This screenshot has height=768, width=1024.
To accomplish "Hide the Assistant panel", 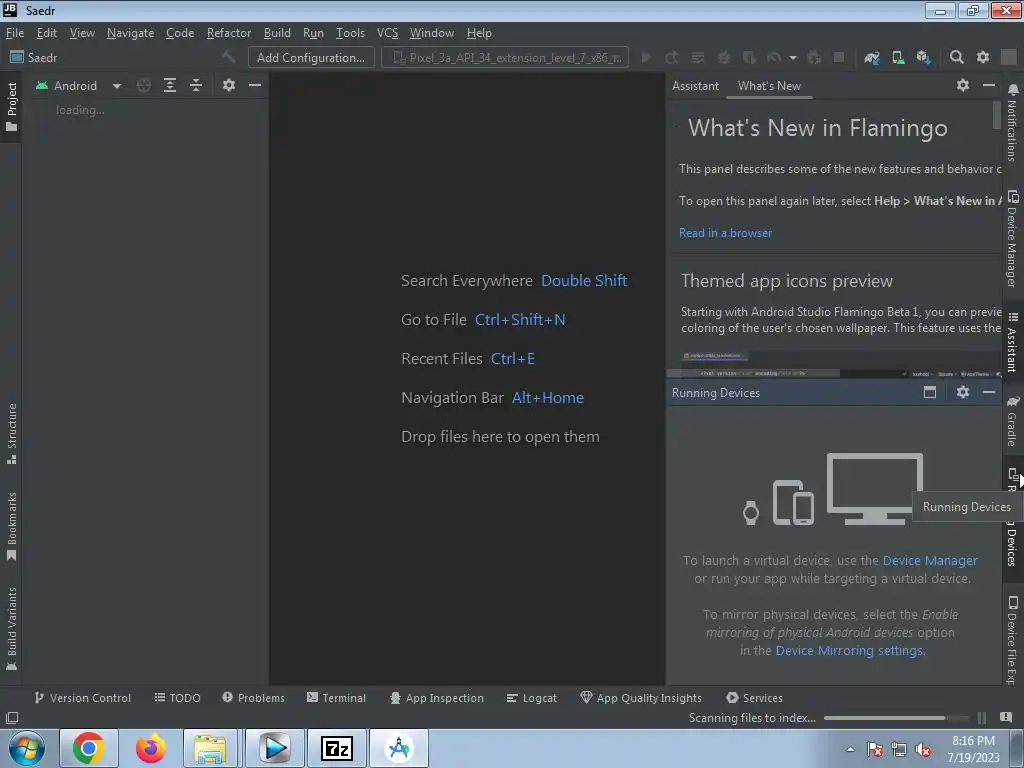I will 989,86.
